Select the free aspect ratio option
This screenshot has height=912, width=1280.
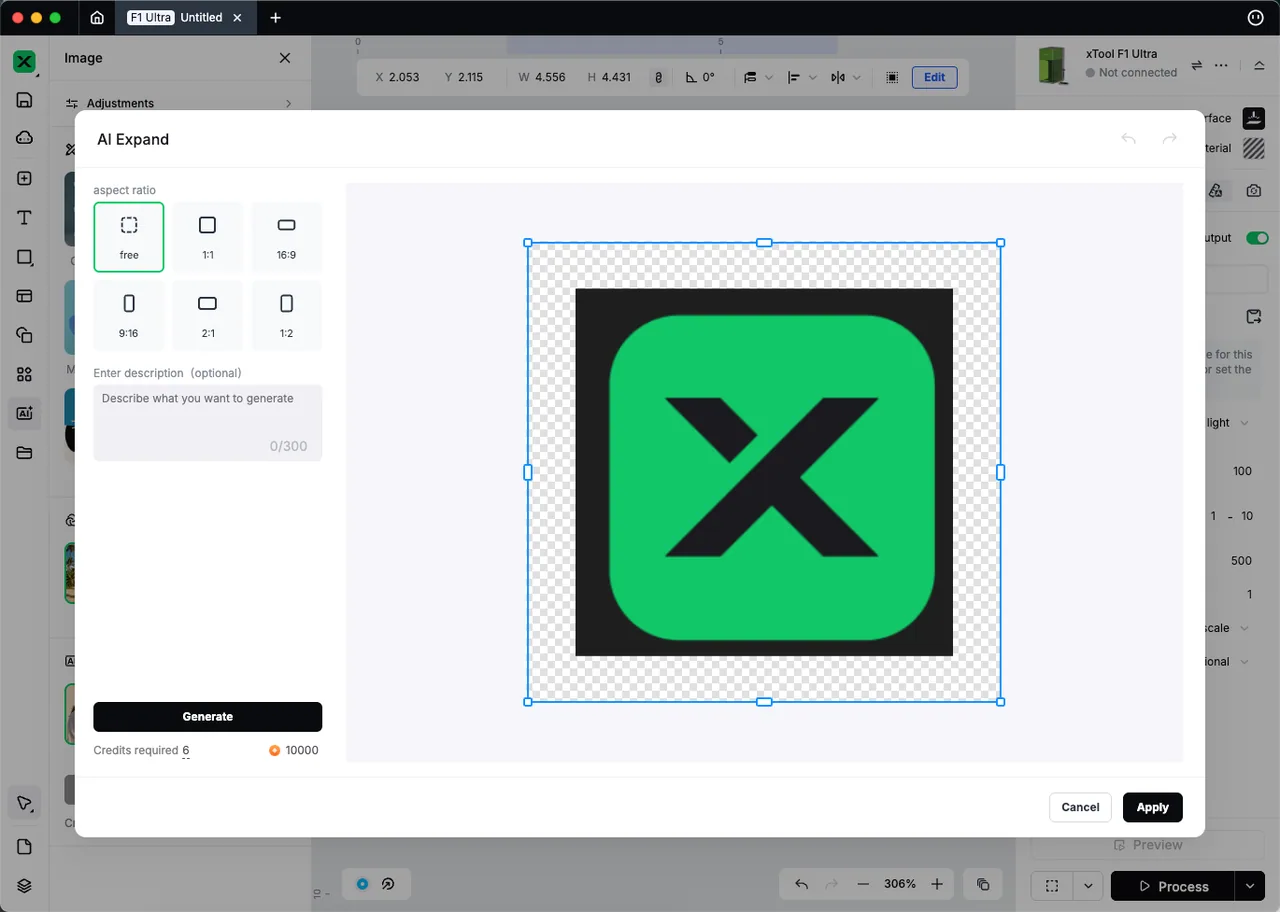pos(129,237)
